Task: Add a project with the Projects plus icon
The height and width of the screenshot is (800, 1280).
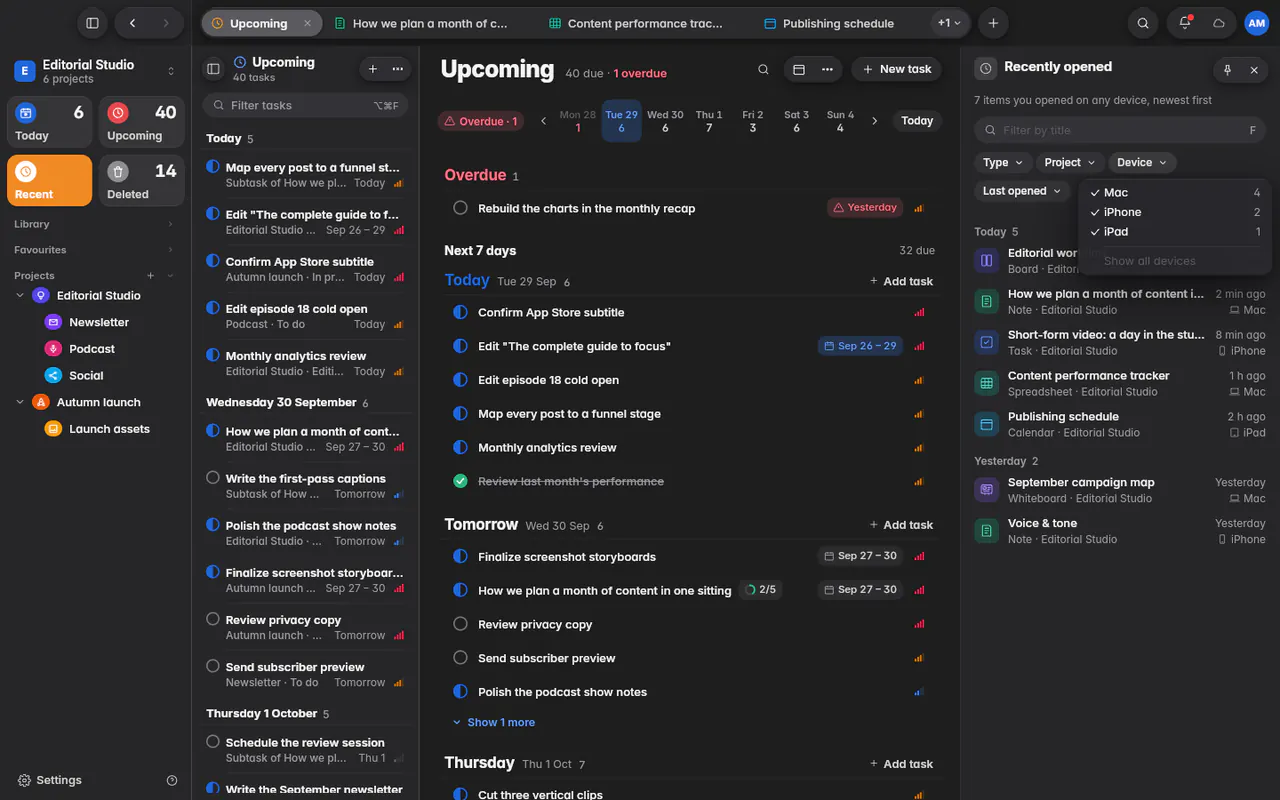Action: click(151, 275)
